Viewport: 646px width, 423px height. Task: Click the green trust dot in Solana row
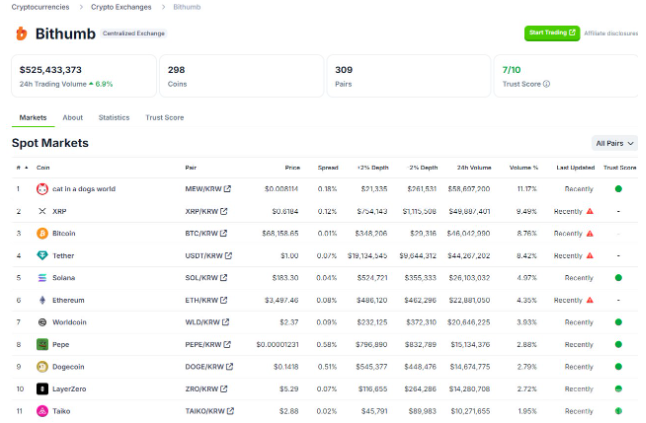(x=618, y=278)
